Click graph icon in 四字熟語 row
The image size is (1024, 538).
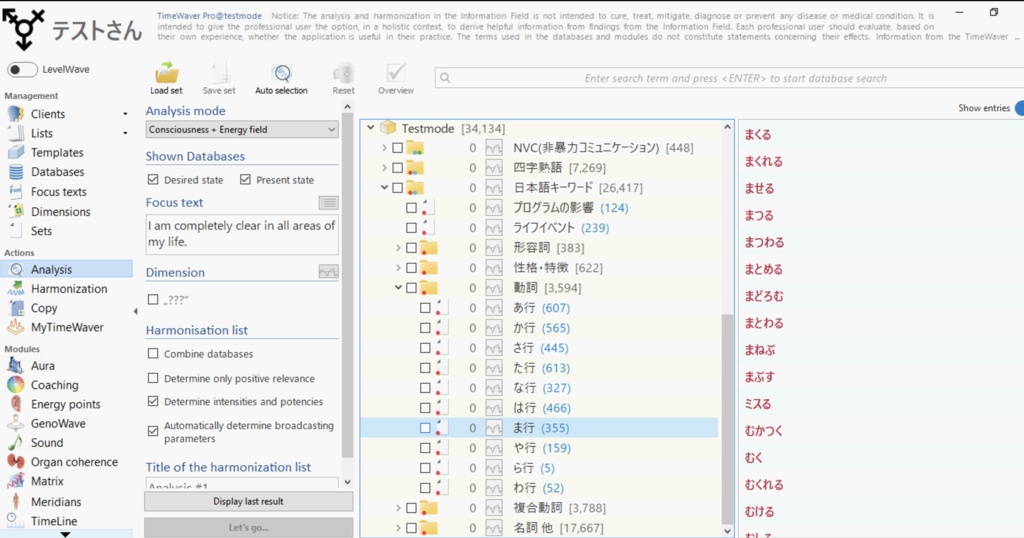[x=494, y=168]
